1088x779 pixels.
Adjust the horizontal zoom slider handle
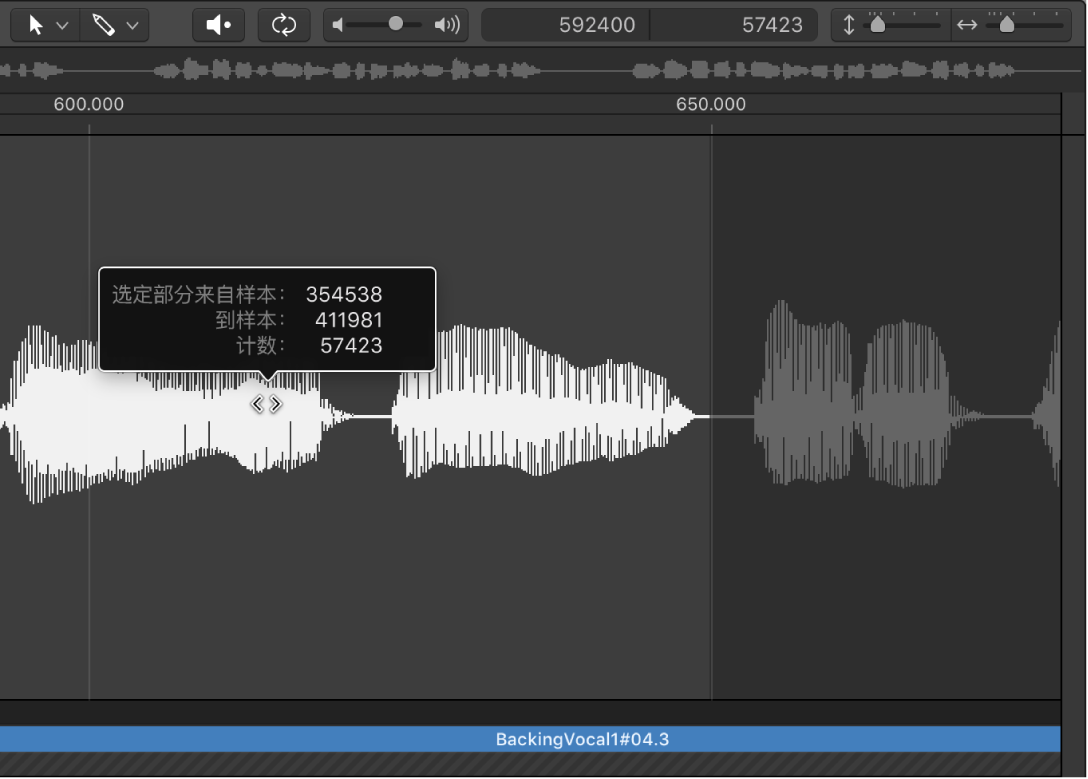[x=1006, y=25]
